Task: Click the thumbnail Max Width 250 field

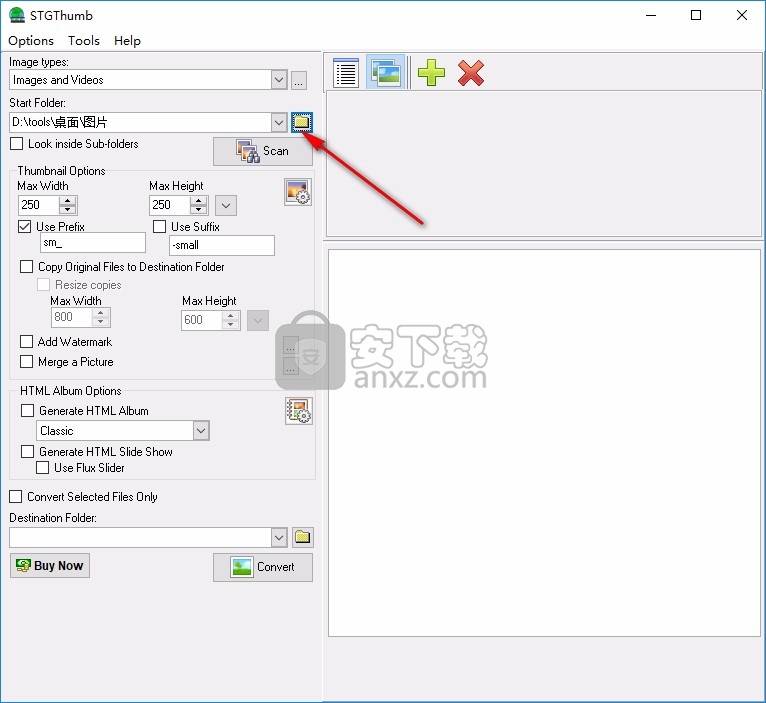Action: pyautogui.click(x=39, y=205)
